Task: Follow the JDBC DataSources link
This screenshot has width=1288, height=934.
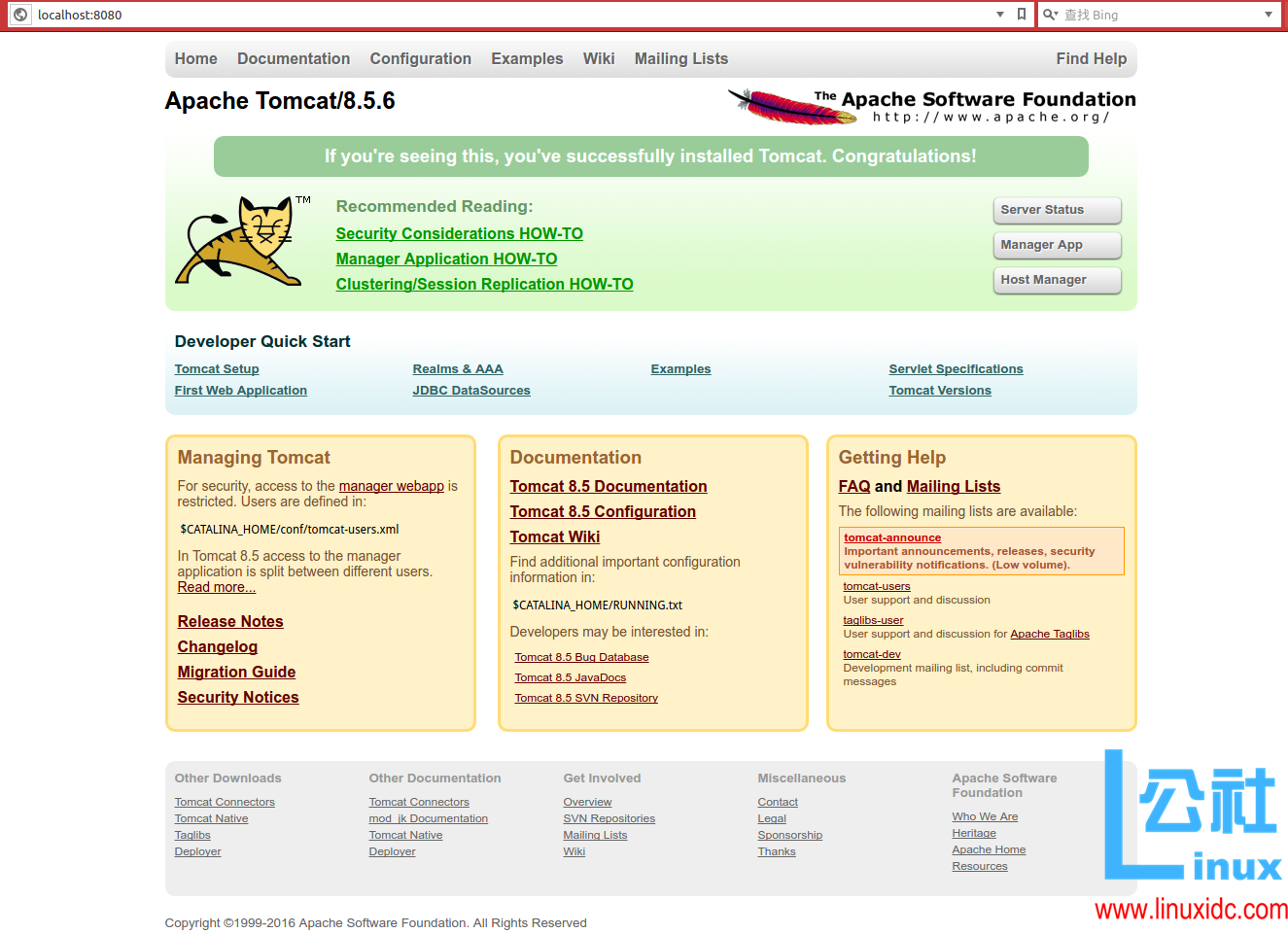Action: click(470, 391)
